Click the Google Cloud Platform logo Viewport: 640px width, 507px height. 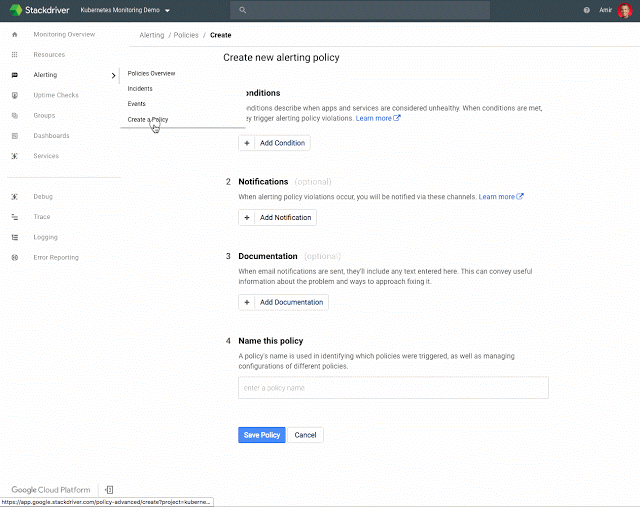pyautogui.click(x=51, y=489)
